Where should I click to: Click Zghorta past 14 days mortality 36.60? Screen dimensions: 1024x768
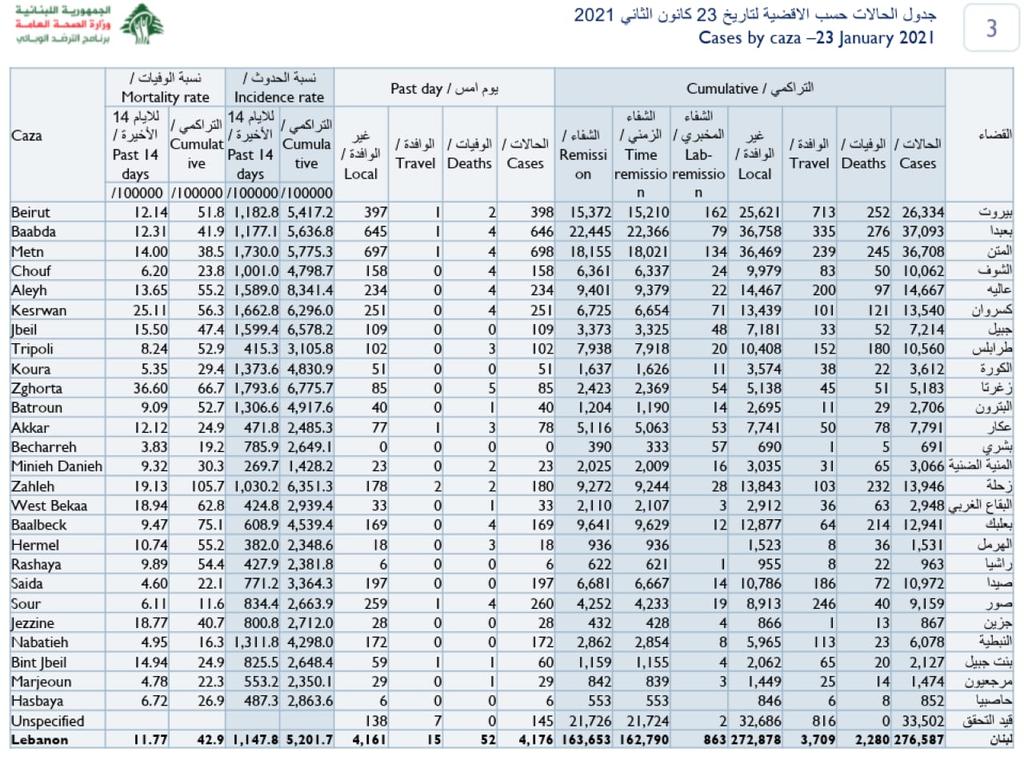tap(150, 389)
